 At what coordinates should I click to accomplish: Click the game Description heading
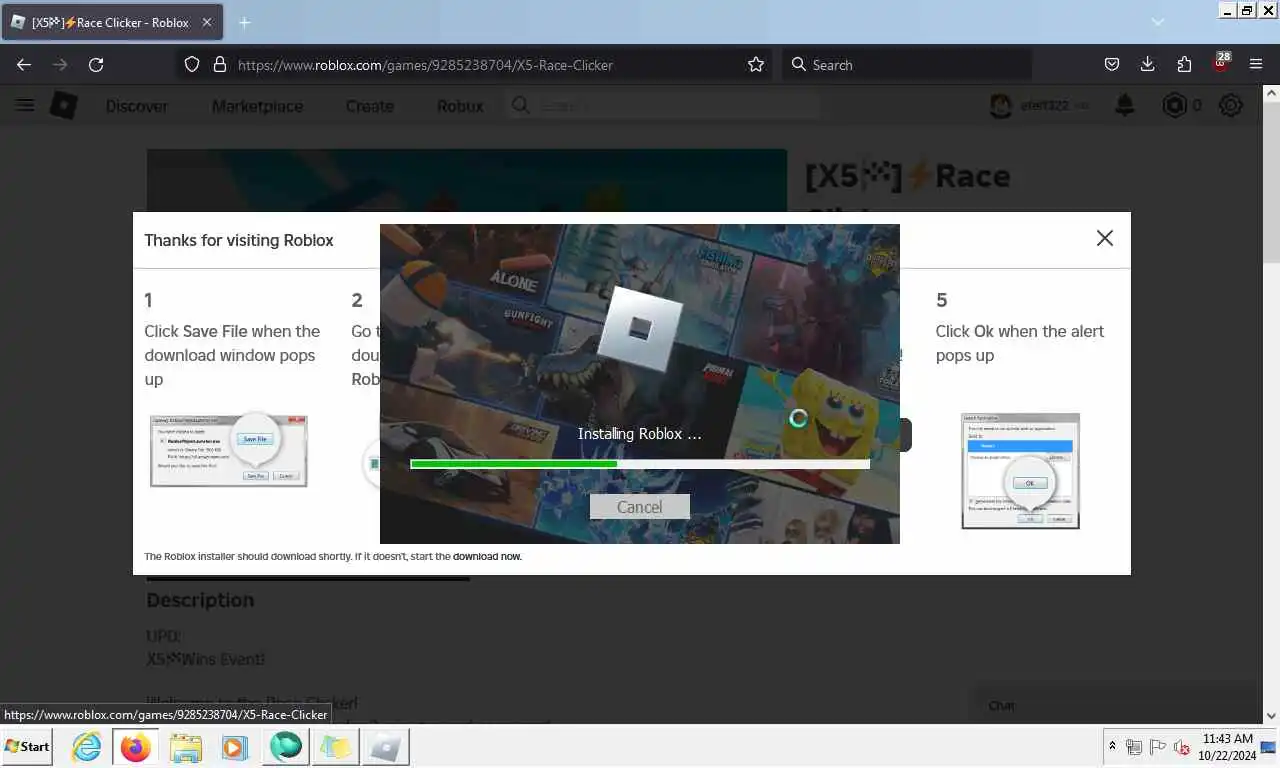pyautogui.click(x=200, y=600)
